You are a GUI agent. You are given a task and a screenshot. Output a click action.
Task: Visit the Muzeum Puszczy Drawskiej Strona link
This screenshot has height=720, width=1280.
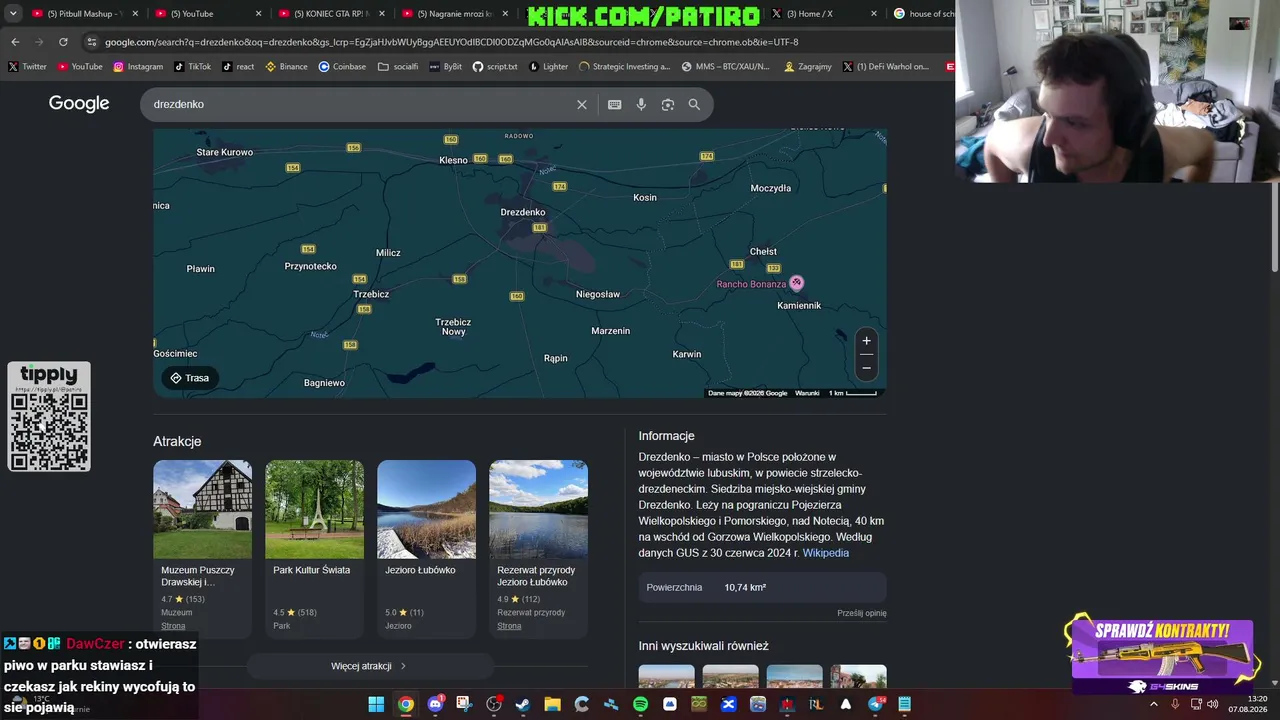point(173,626)
